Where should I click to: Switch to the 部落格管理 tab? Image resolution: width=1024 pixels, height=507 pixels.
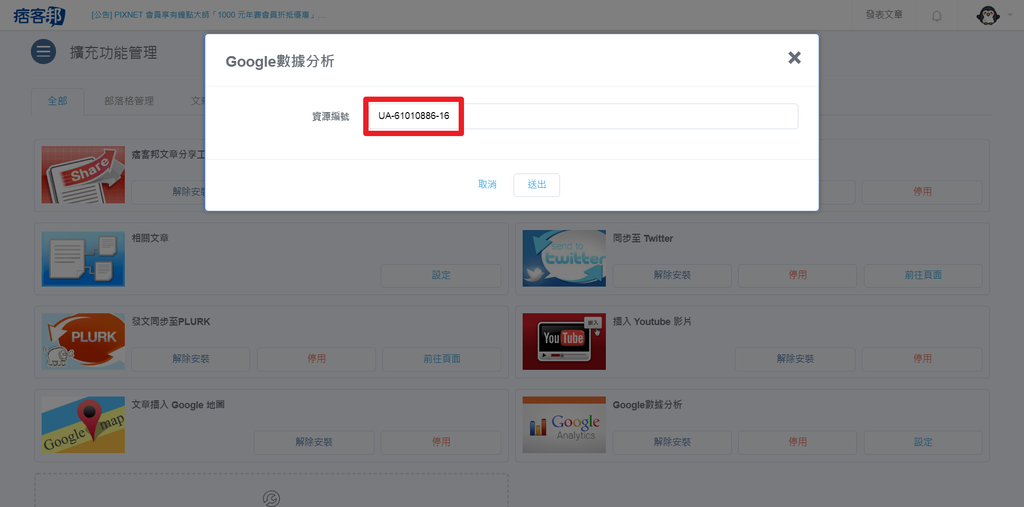[129, 101]
